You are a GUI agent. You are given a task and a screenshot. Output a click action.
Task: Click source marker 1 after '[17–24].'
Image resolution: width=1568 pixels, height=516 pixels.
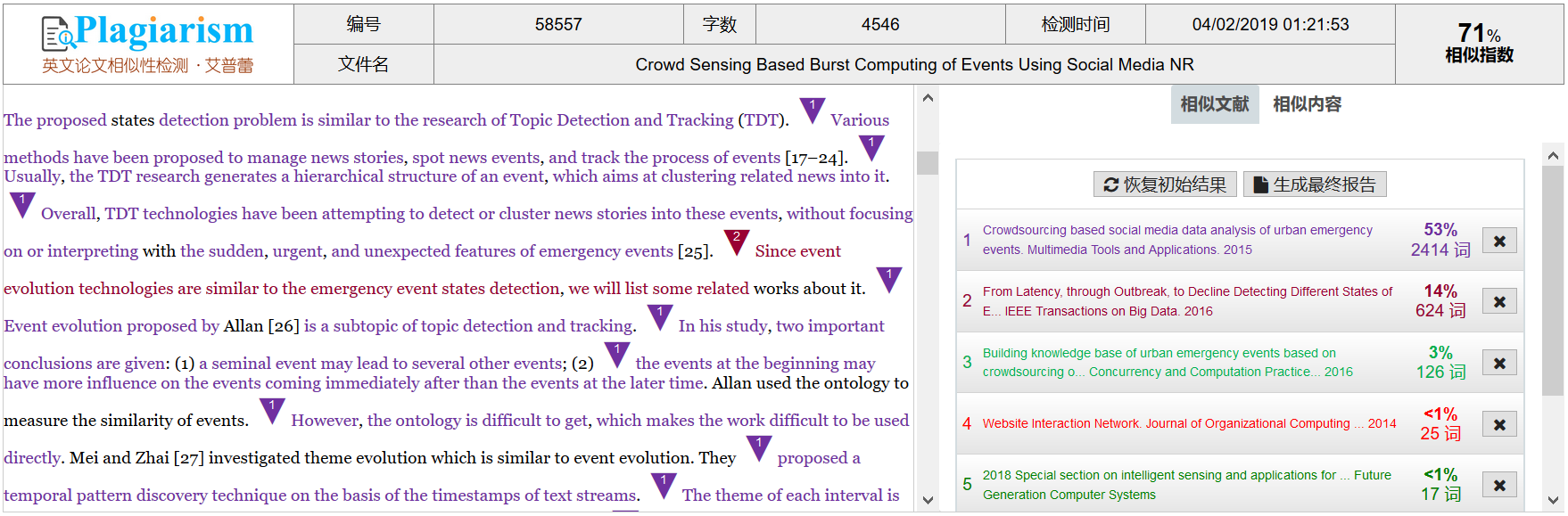pyautogui.click(x=871, y=147)
